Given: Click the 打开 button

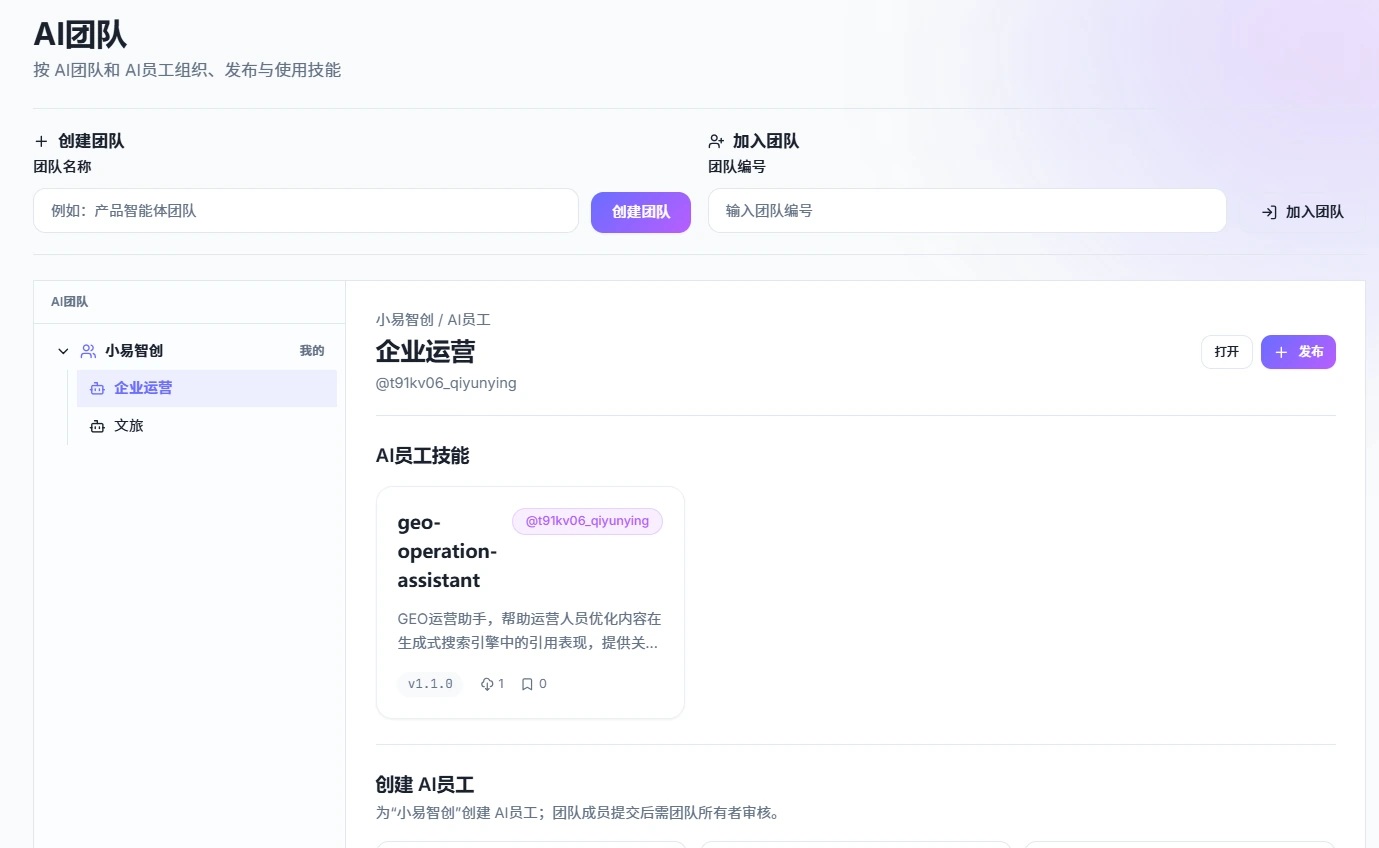Looking at the screenshot, I should pyautogui.click(x=1227, y=352).
